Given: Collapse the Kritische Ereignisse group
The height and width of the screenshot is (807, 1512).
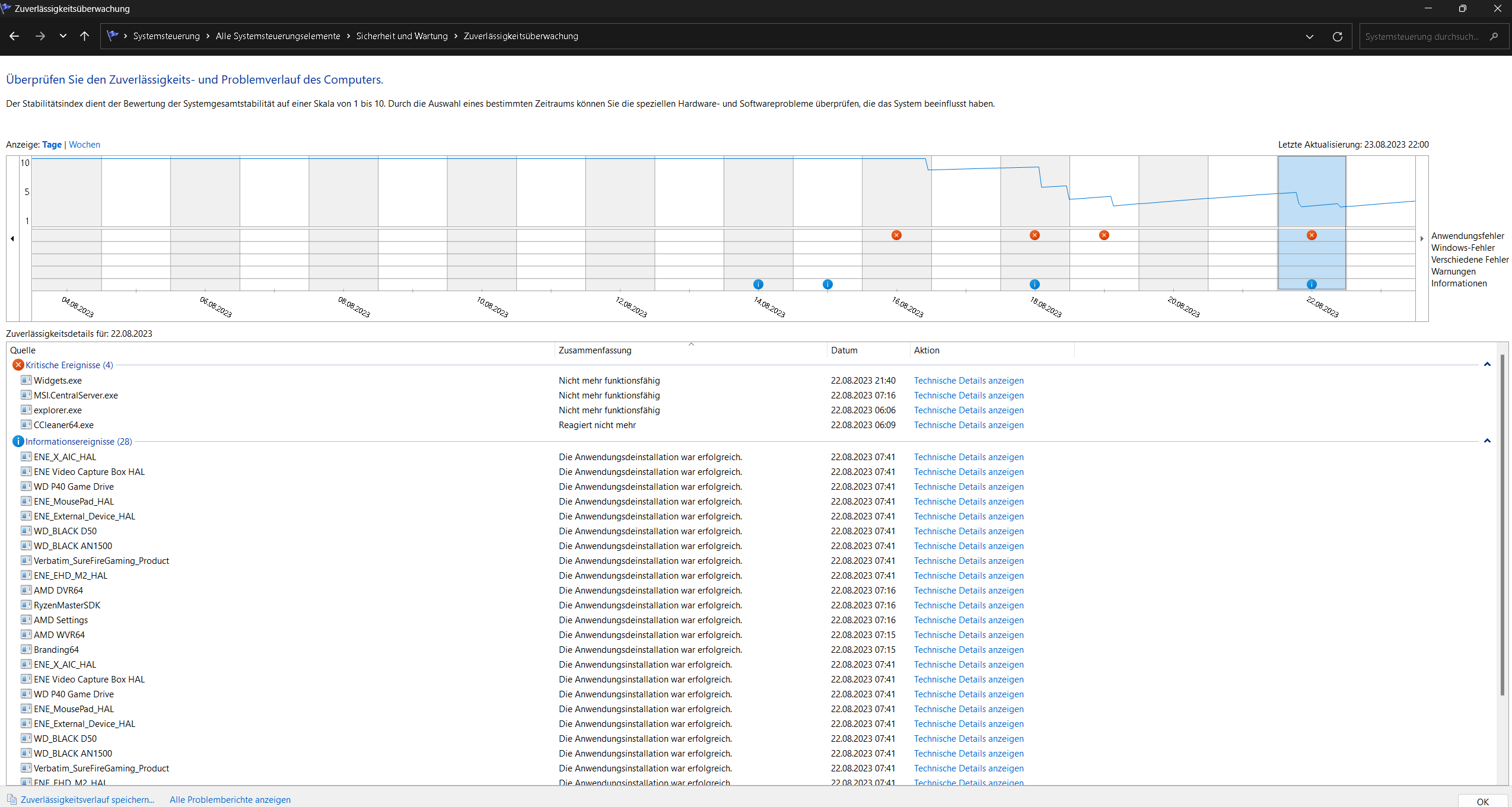Looking at the screenshot, I should pyautogui.click(x=1486, y=365).
